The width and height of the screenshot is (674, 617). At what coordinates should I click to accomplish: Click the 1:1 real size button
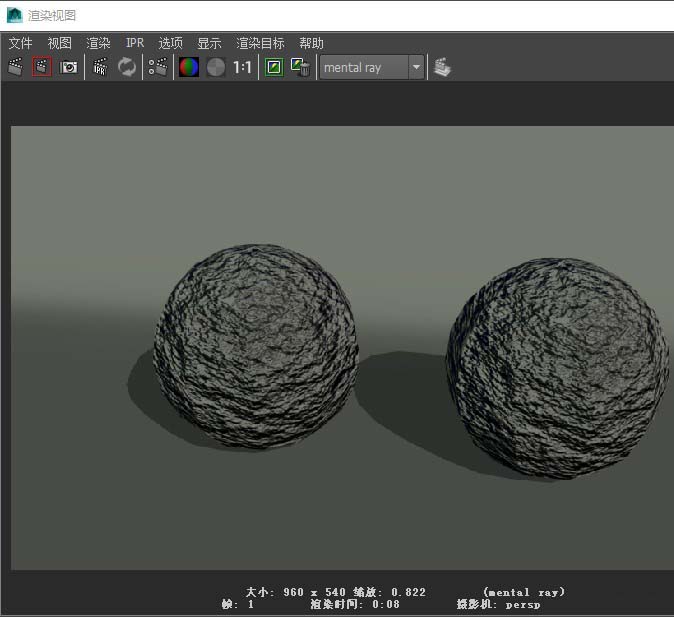242,67
